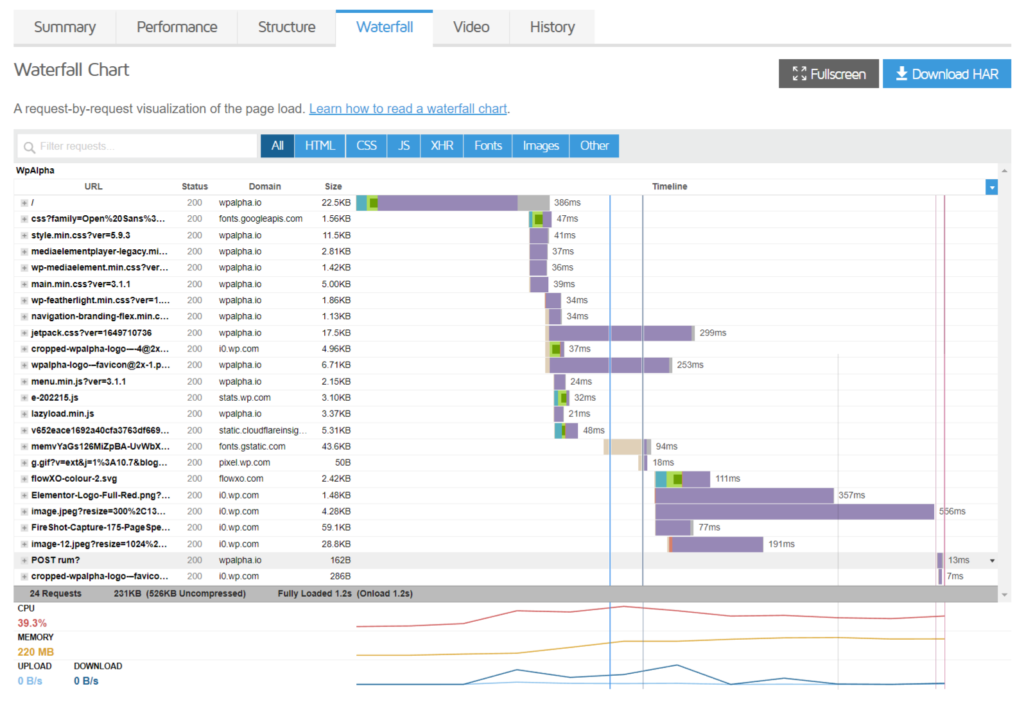The height and width of the screenshot is (722, 1024).
Task: Focus the Filter requests search box
Action: (x=137, y=146)
